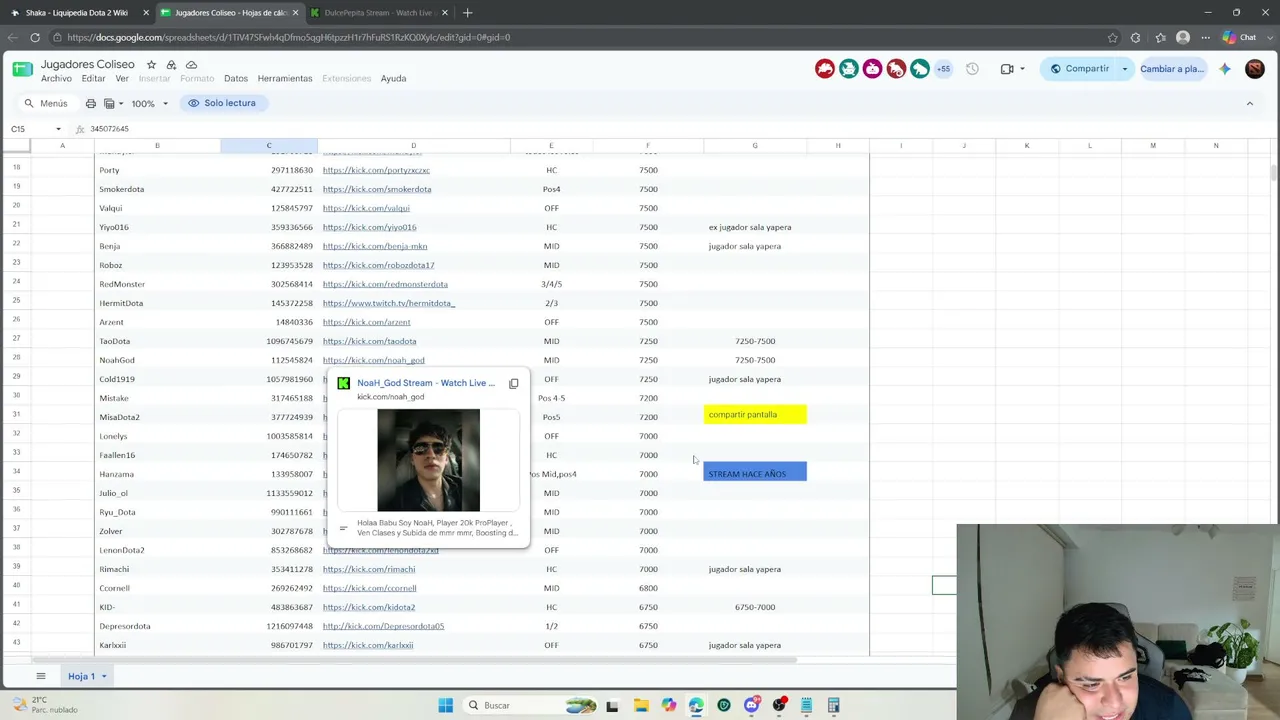Open the Ver menu
Viewport: 1280px width, 720px height.
click(x=122, y=79)
